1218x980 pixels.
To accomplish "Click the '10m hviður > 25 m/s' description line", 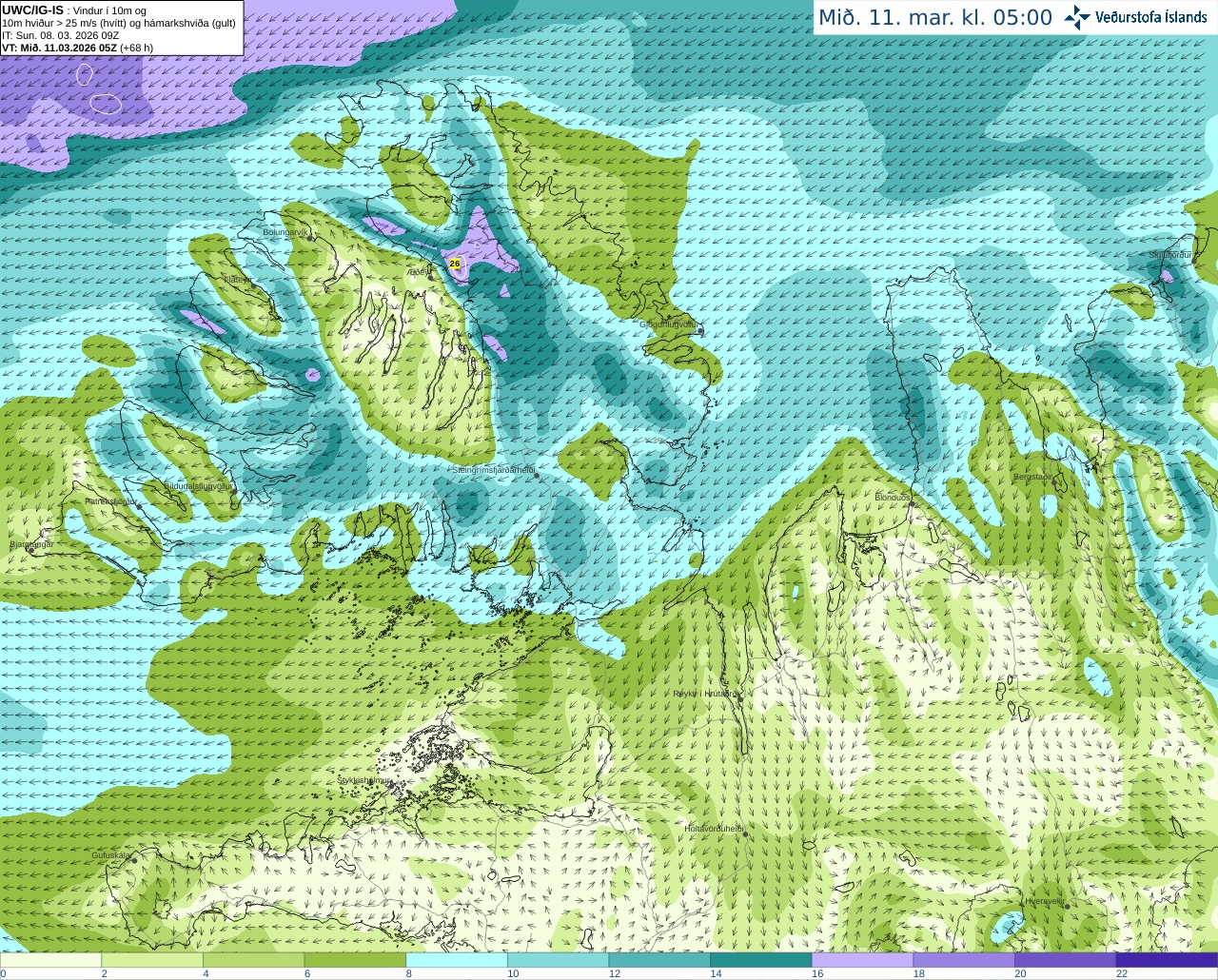I will 119,23.
